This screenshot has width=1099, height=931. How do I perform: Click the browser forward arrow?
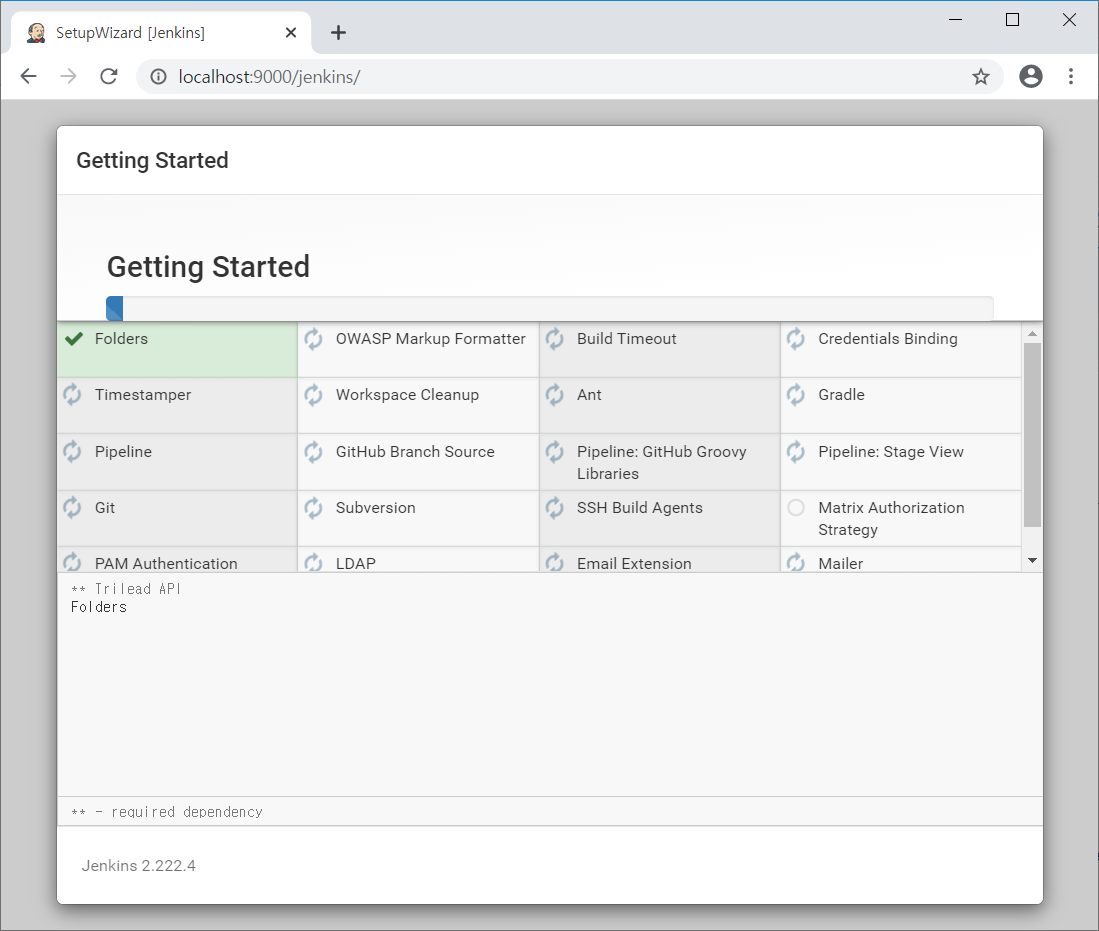[69, 76]
